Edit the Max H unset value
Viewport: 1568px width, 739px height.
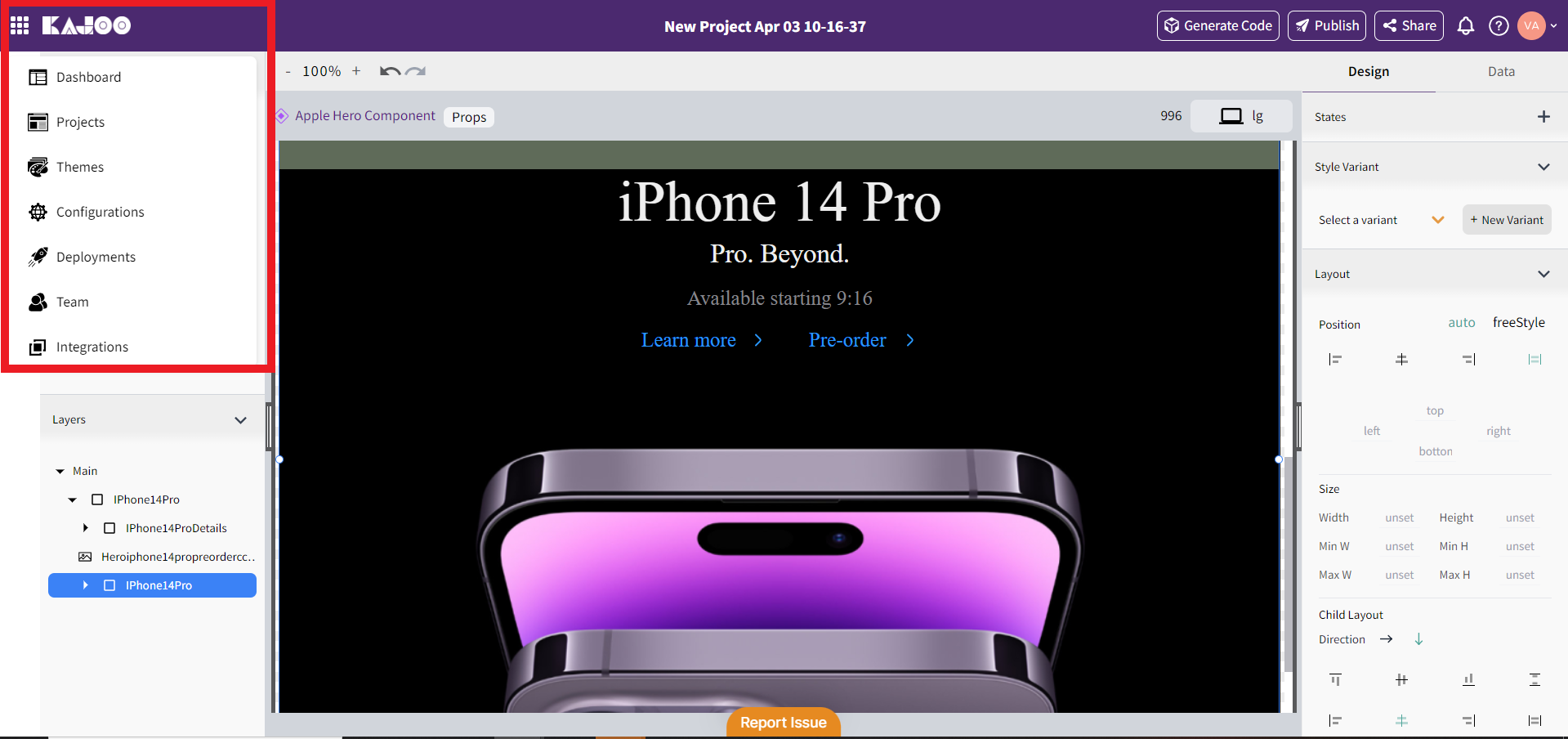coord(1520,576)
